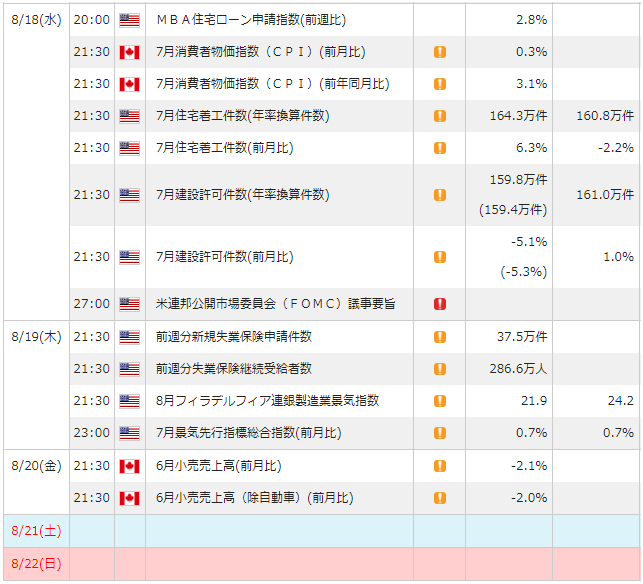Select the text 6月小売売上高（除自動車）(前月比)
The width and height of the screenshot is (643, 584).
click(x=255, y=498)
